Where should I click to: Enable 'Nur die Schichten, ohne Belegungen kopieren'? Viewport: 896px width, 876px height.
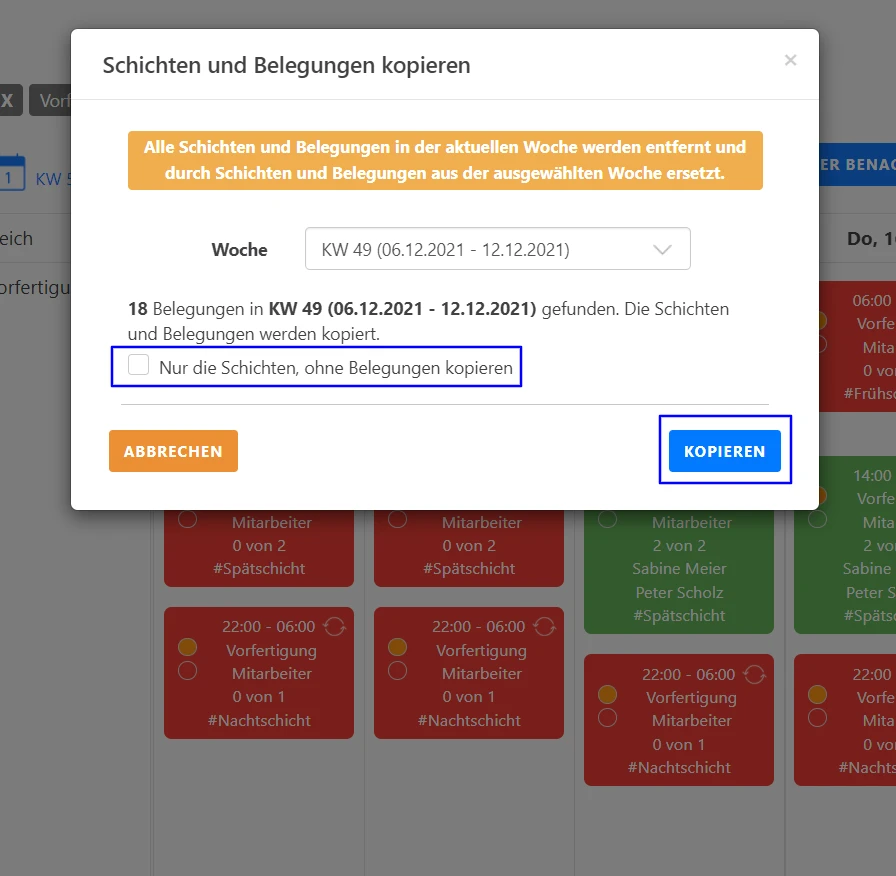tap(139, 365)
